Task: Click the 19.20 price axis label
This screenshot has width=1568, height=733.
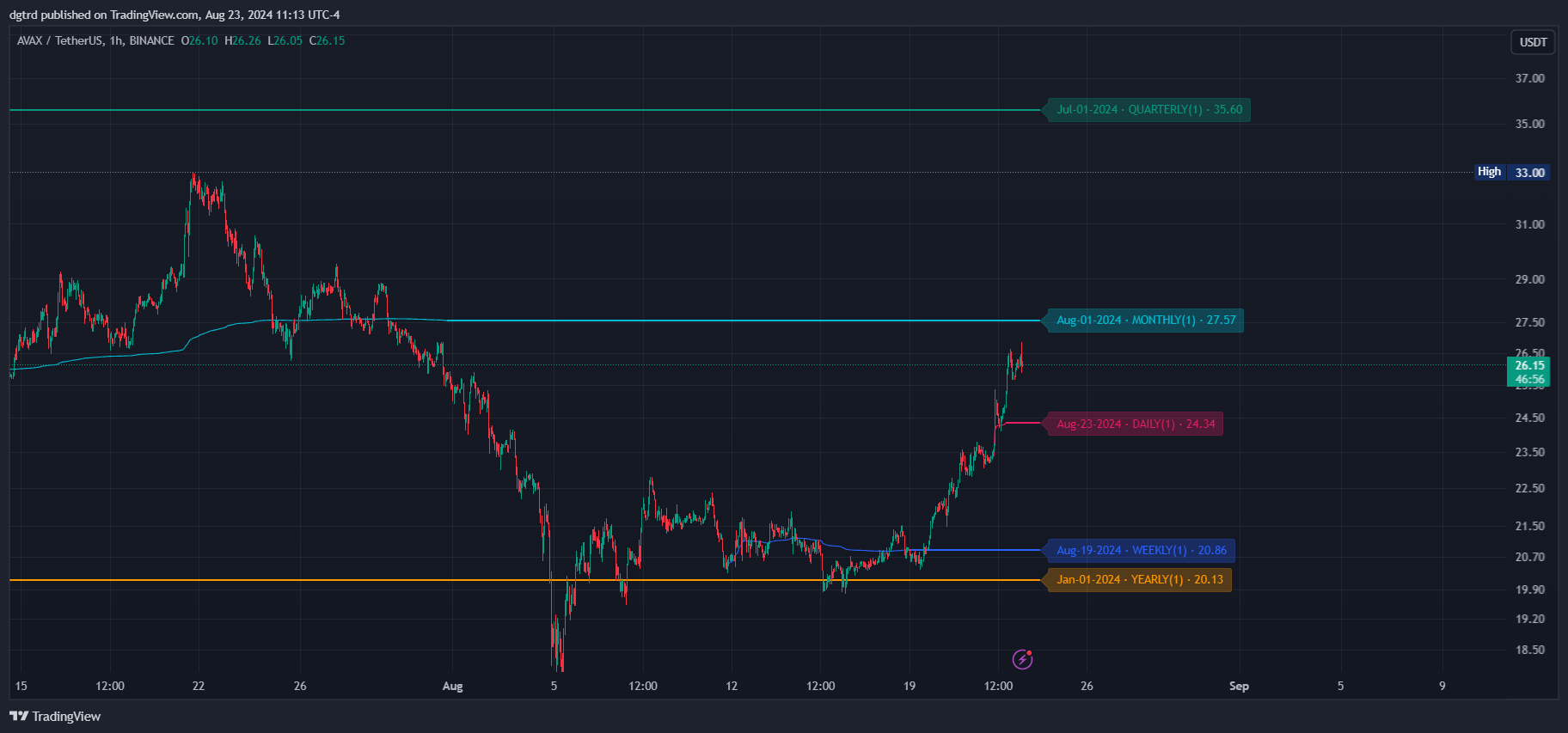Action: pyautogui.click(x=1530, y=619)
